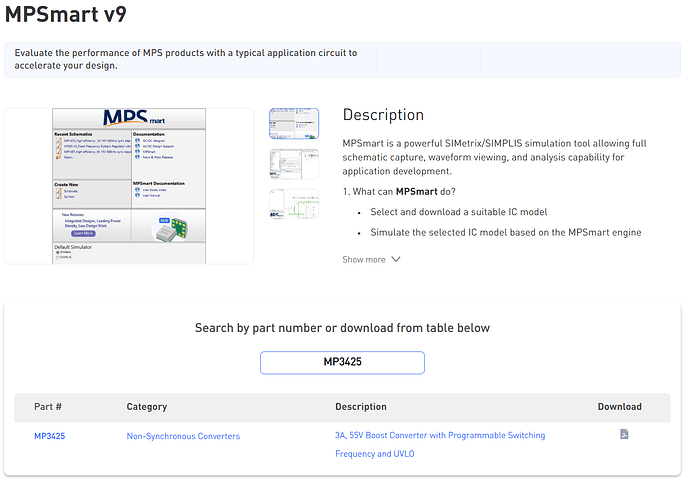Click 'Search by part number' heading text
The width and height of the screenshot is (690, 479).
(342, 328)
